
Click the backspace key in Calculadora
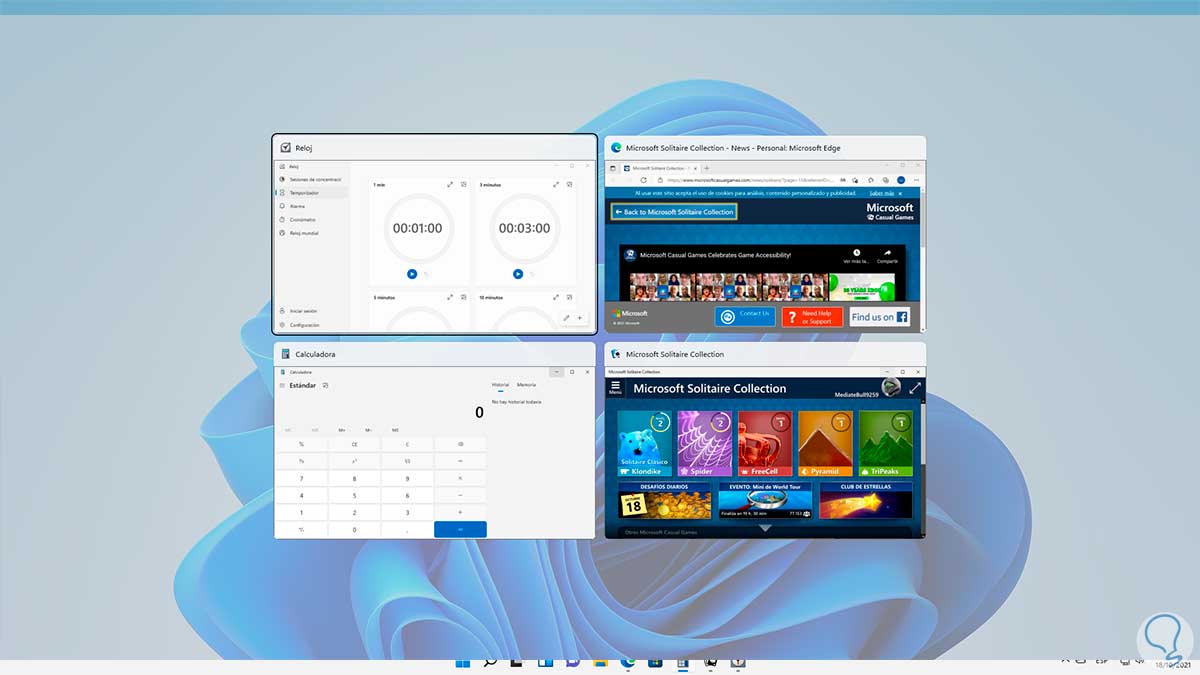coord(460,444)
